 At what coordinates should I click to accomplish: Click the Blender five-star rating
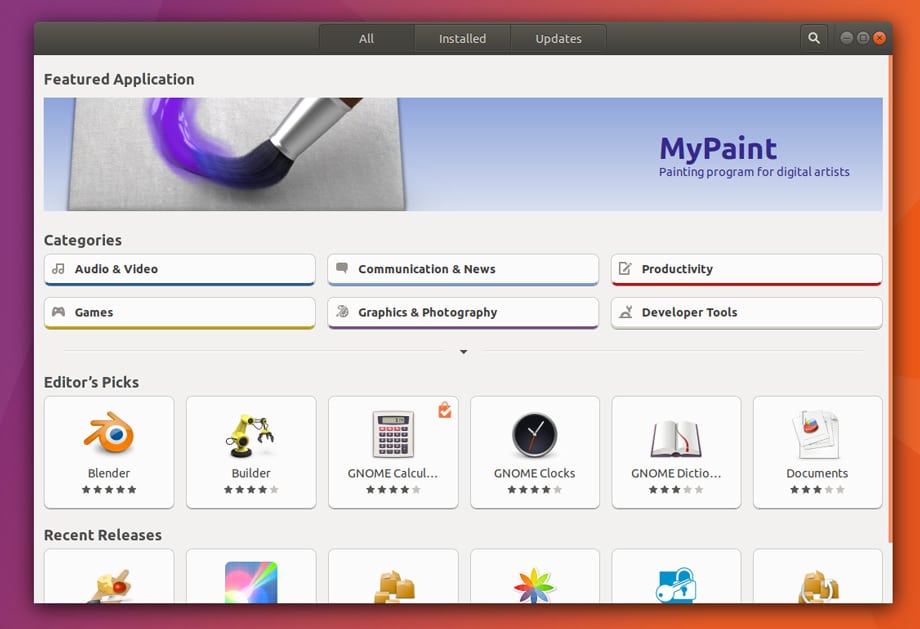pos(109,489)
